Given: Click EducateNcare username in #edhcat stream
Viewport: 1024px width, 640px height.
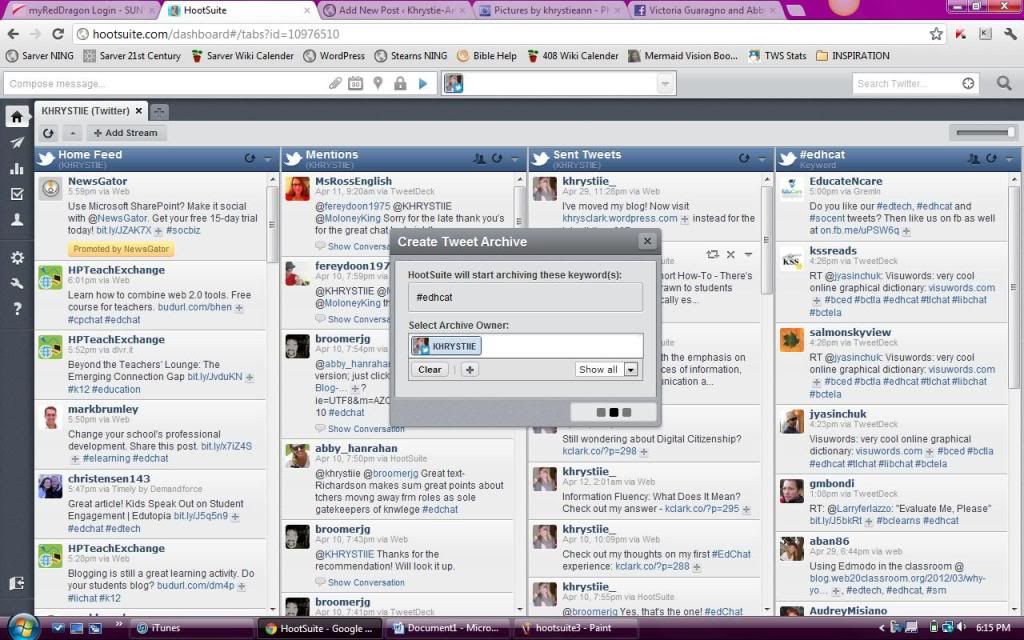Looking at the screenshot, I should coord(846,182).
